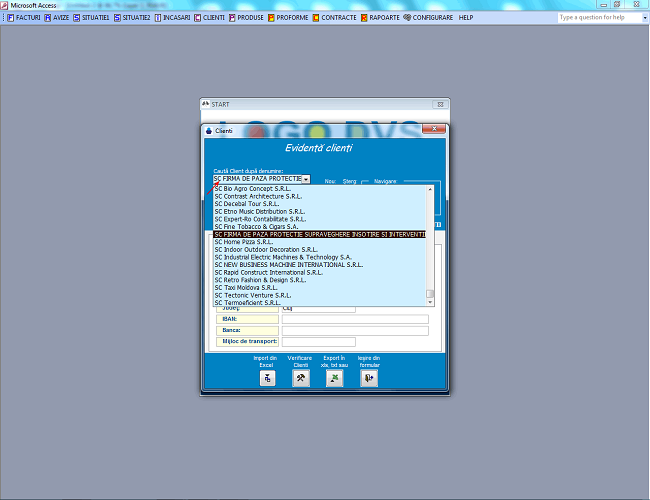This screenshot has width=650, height=500.
Task: Click the dropdown list scroll up arrow
Action: 430,189
